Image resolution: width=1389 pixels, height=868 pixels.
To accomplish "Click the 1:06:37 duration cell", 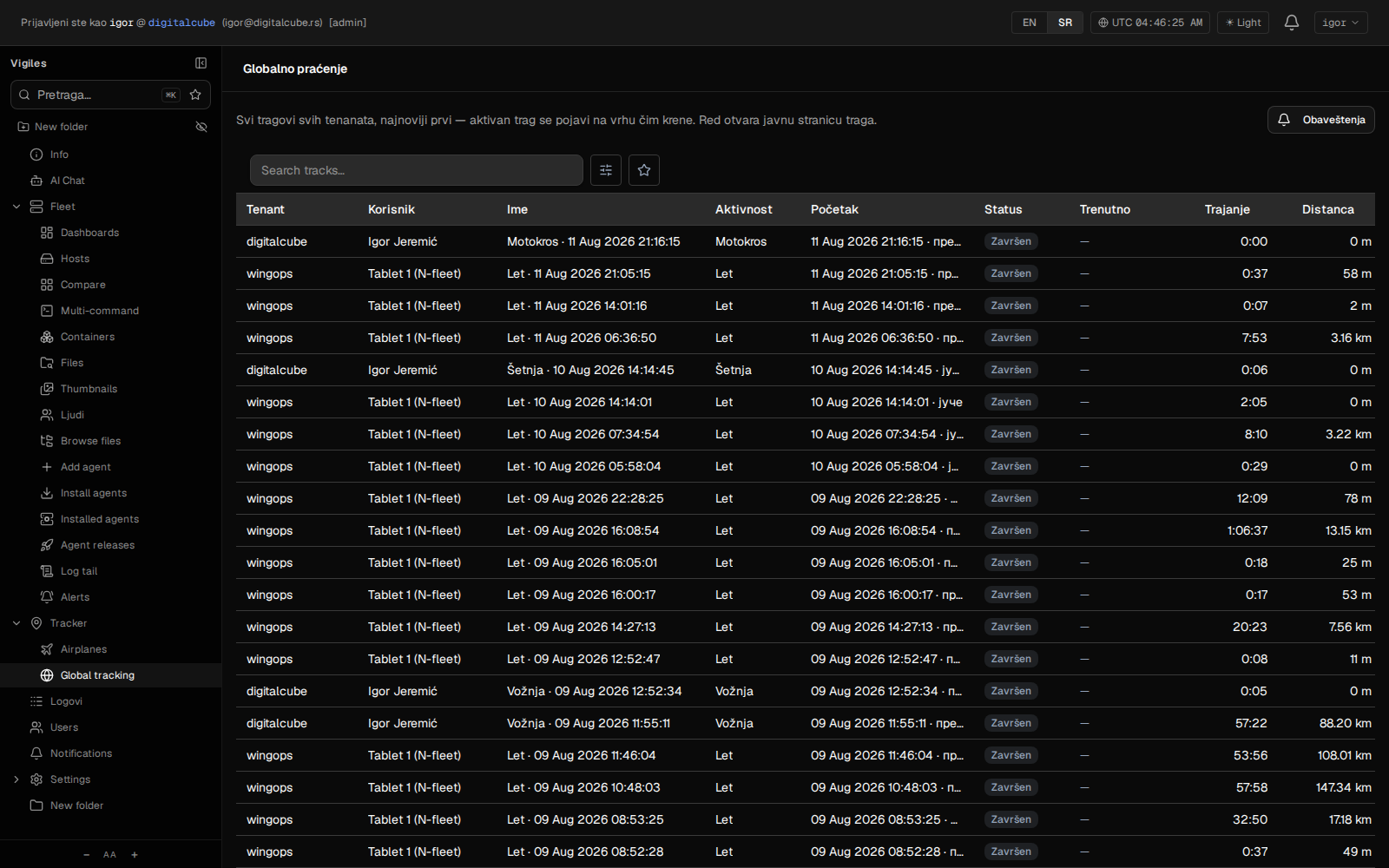I will [1247, 530].
